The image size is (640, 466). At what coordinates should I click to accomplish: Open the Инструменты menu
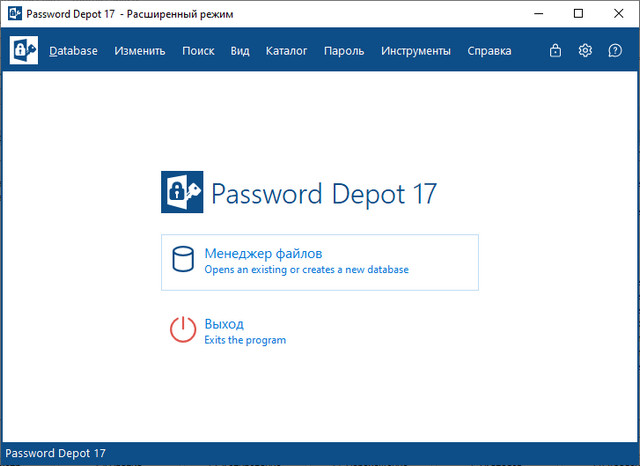coord(416,51)
